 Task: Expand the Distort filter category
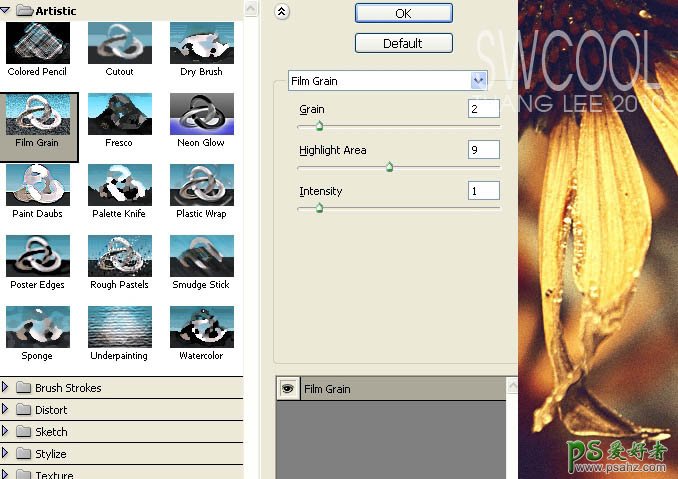(8, 410)
